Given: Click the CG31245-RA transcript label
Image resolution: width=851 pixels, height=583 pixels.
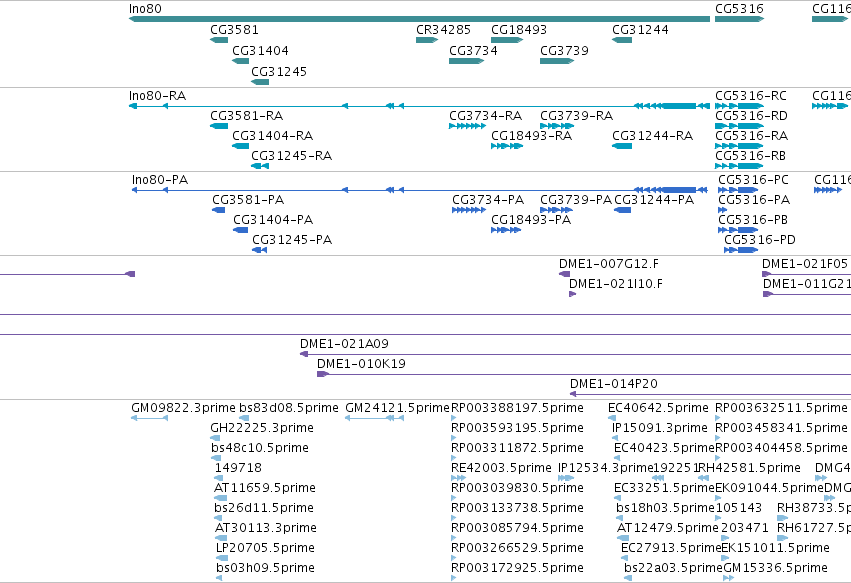Looking at the screenshot, I should coord(291,156).
